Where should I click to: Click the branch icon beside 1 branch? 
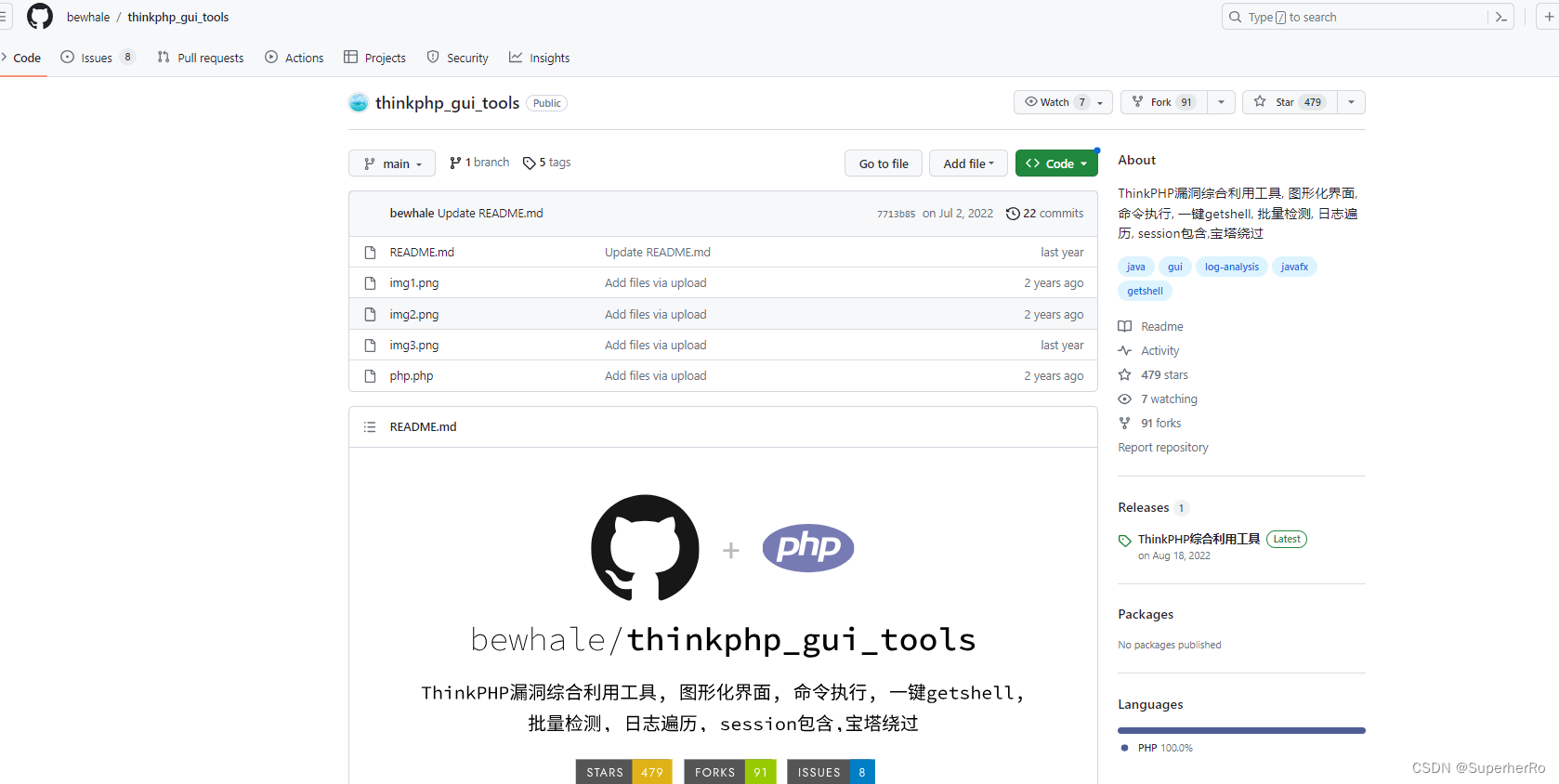point(455,163)
